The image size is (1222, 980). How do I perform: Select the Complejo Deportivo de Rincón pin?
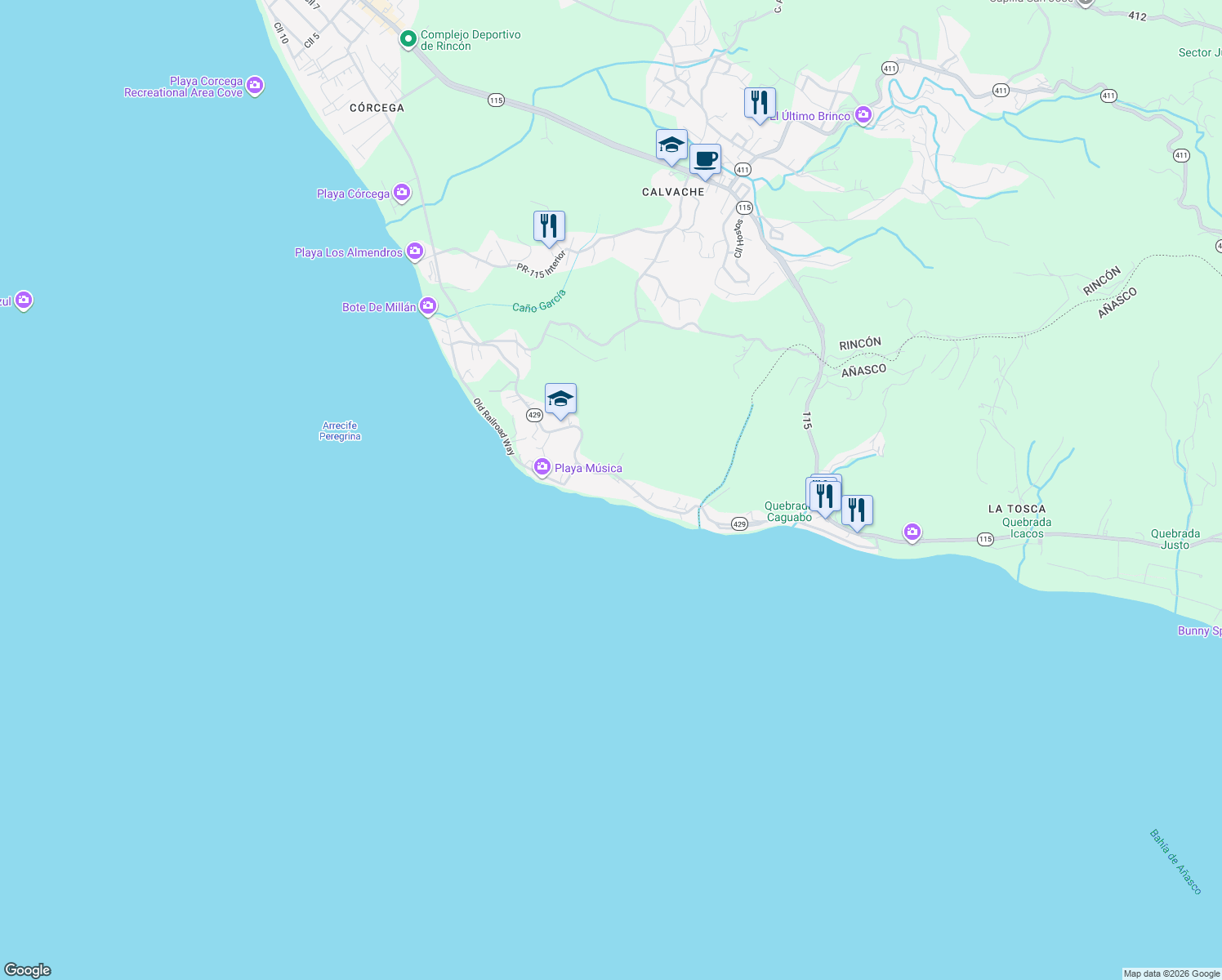(x=408, y=38)
